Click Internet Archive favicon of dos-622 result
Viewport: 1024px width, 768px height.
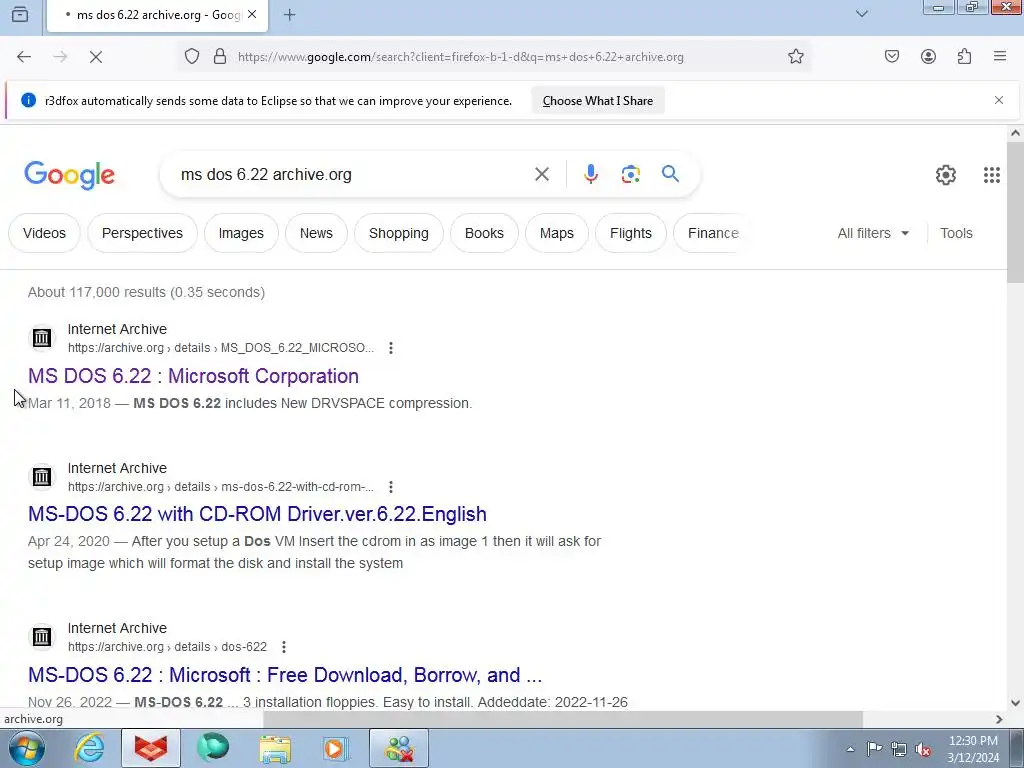pyautogui.click(x=42, y=637)
